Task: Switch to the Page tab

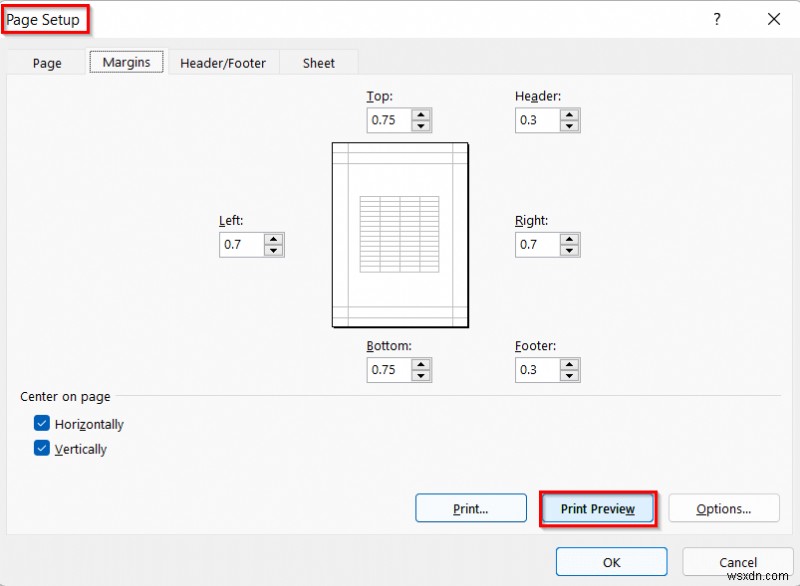Action: [x=46, y=62]
